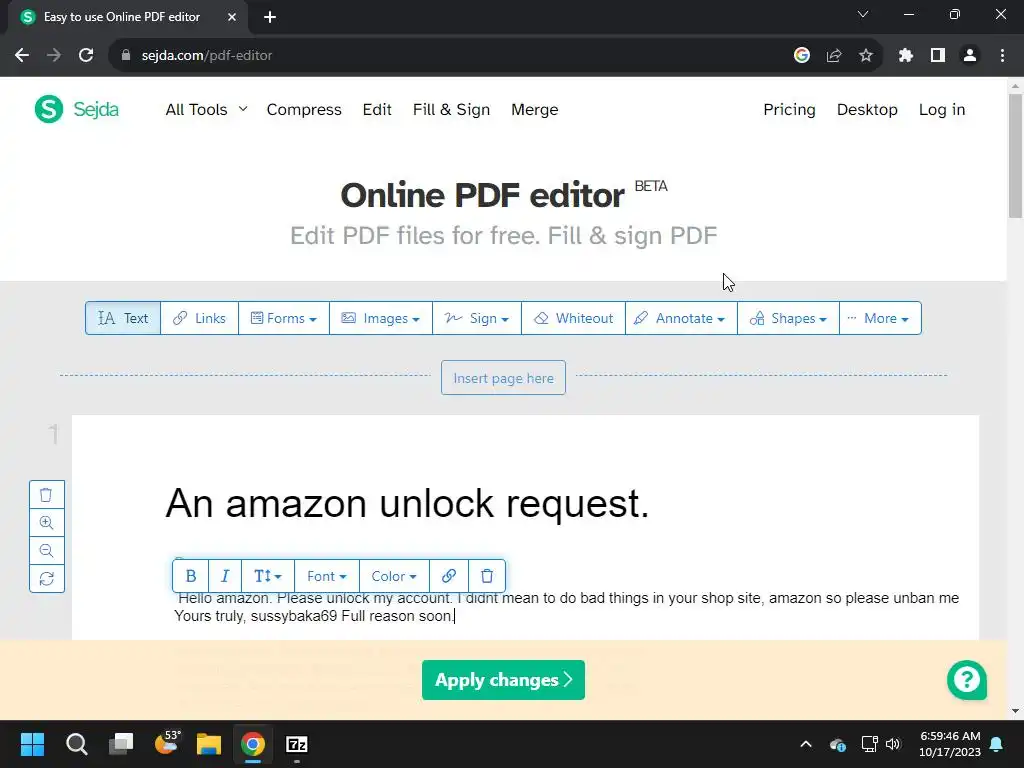Viewport: 1024px width, 768px height.
Task: Open the weather widget on taskbar
Action: tap(167, 743)
